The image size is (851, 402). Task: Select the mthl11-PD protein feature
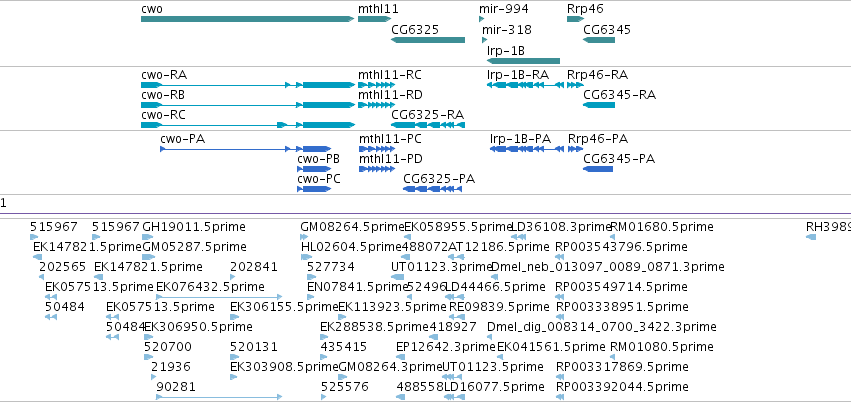[377, 169]
